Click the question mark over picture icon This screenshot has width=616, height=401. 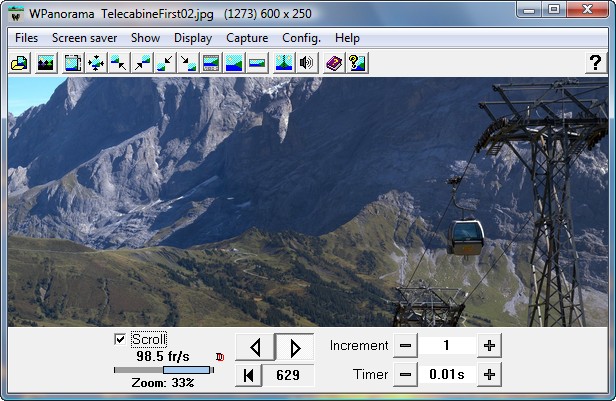pos(357,63)
